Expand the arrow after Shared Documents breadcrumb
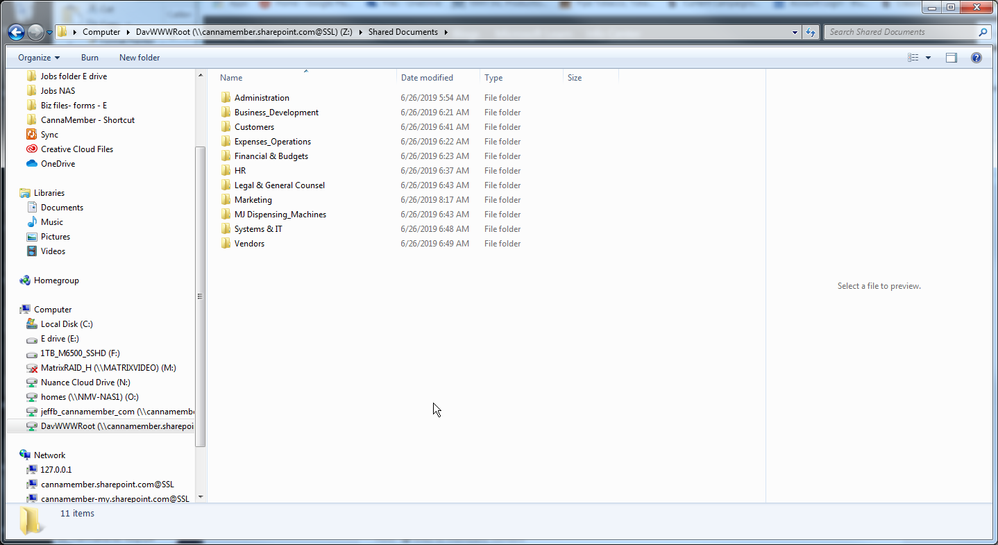The height and width of the screenshot is (545, 998). click(x=446, y=32)
